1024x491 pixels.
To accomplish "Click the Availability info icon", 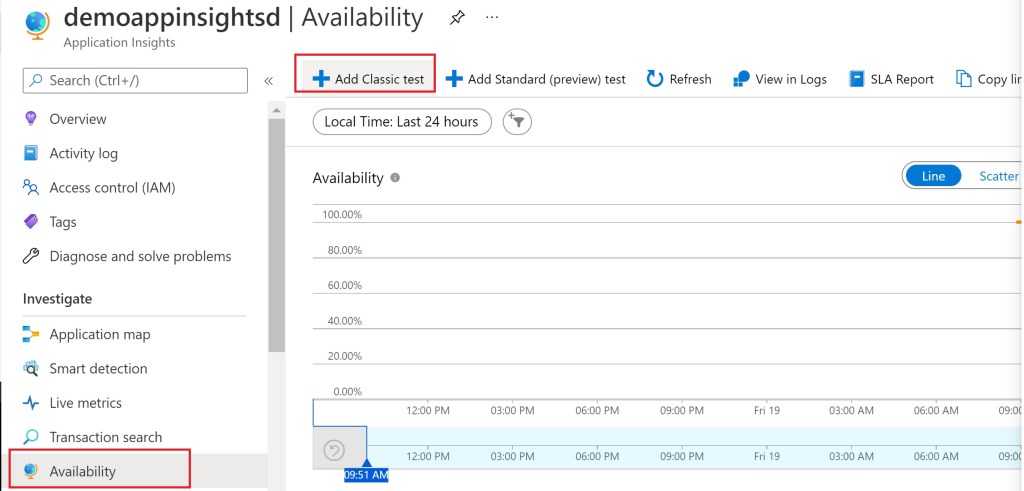I will point(395,178).
